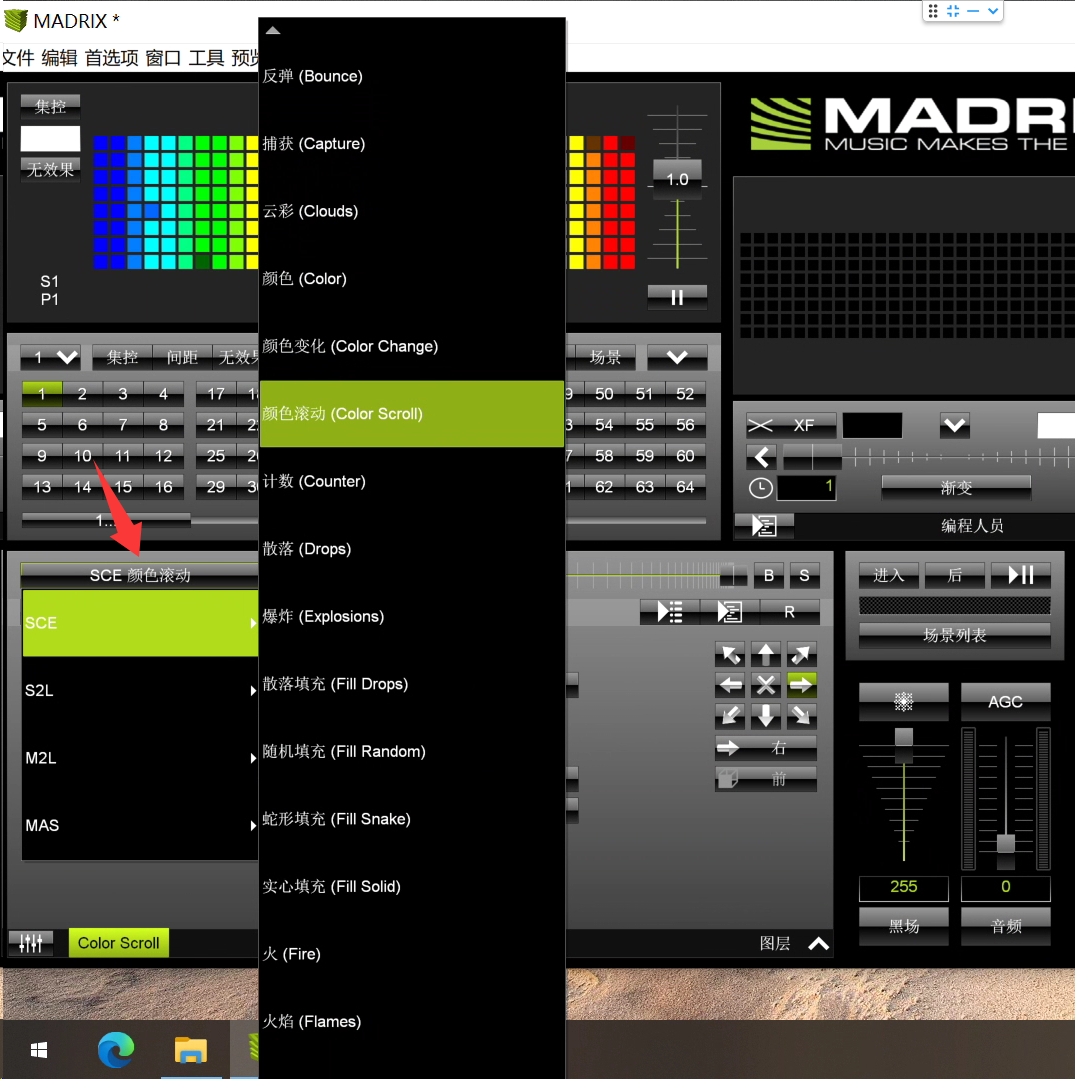Toggle the 无效果 button in the preview panel
The image size is (1075, 1079).
tap(50, 169)
